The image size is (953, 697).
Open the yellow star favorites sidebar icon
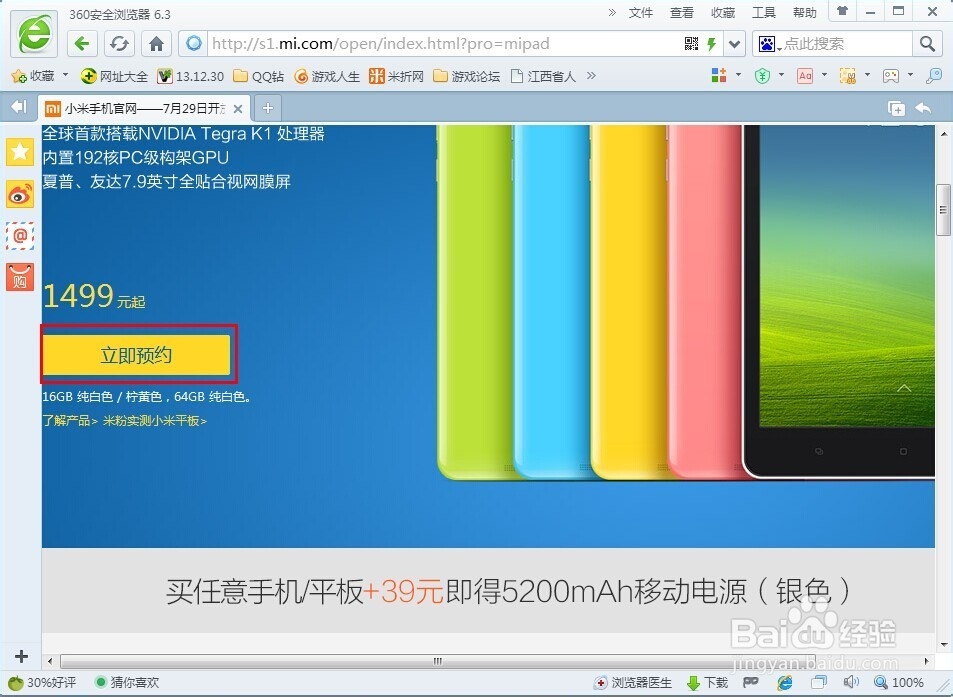tap(20, 151)
